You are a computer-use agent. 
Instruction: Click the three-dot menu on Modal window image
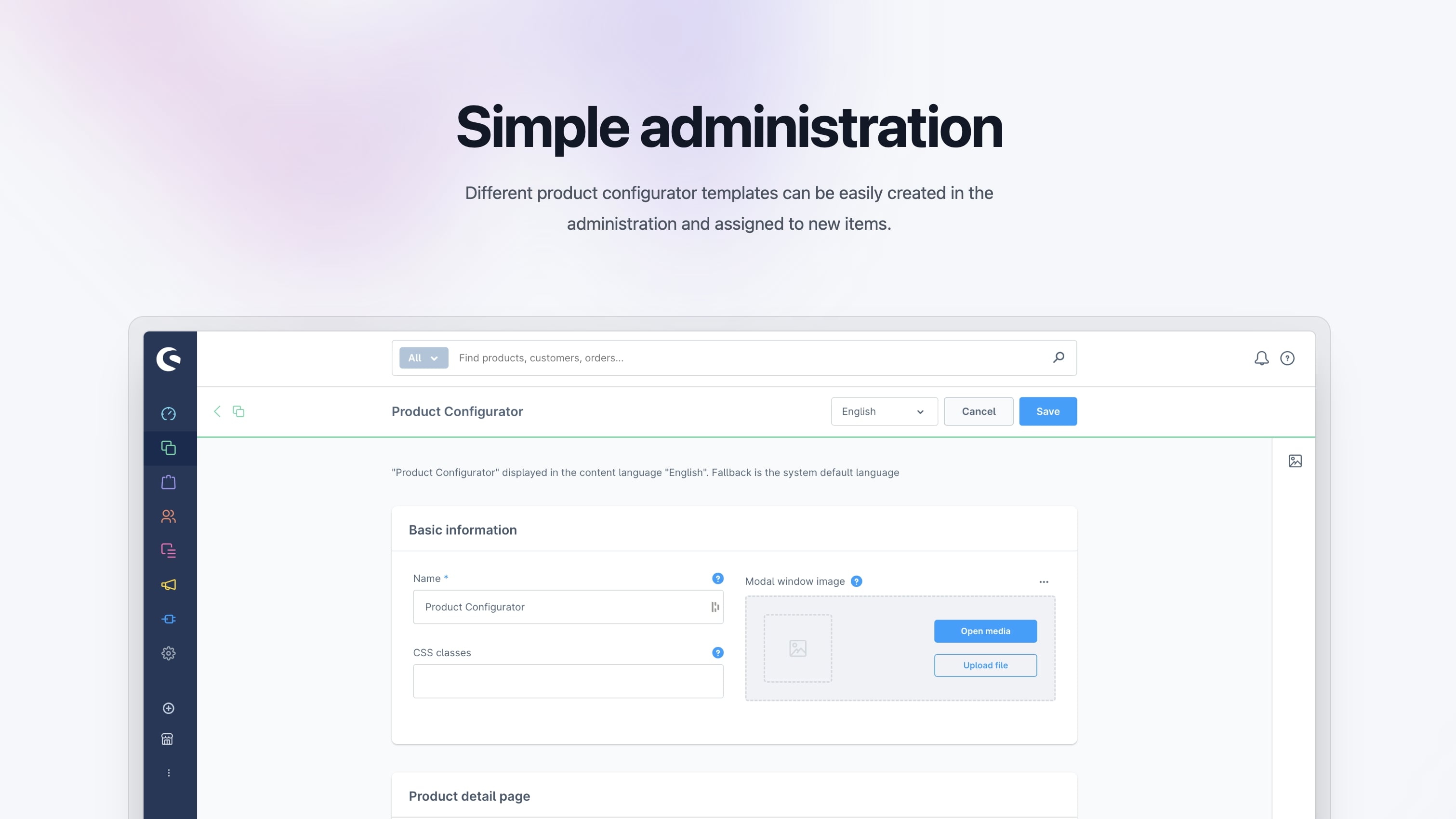[x=1044, y=582]
